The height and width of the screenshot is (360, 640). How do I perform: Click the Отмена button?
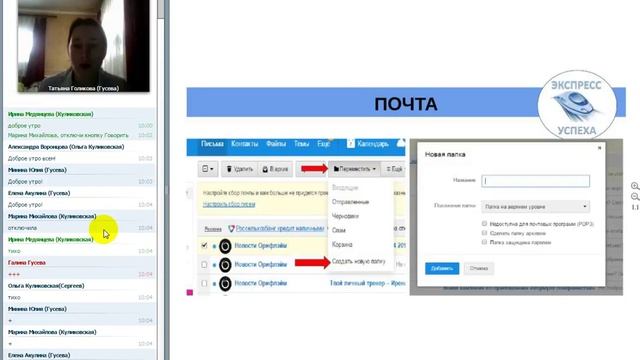click(x=478, y=269)
